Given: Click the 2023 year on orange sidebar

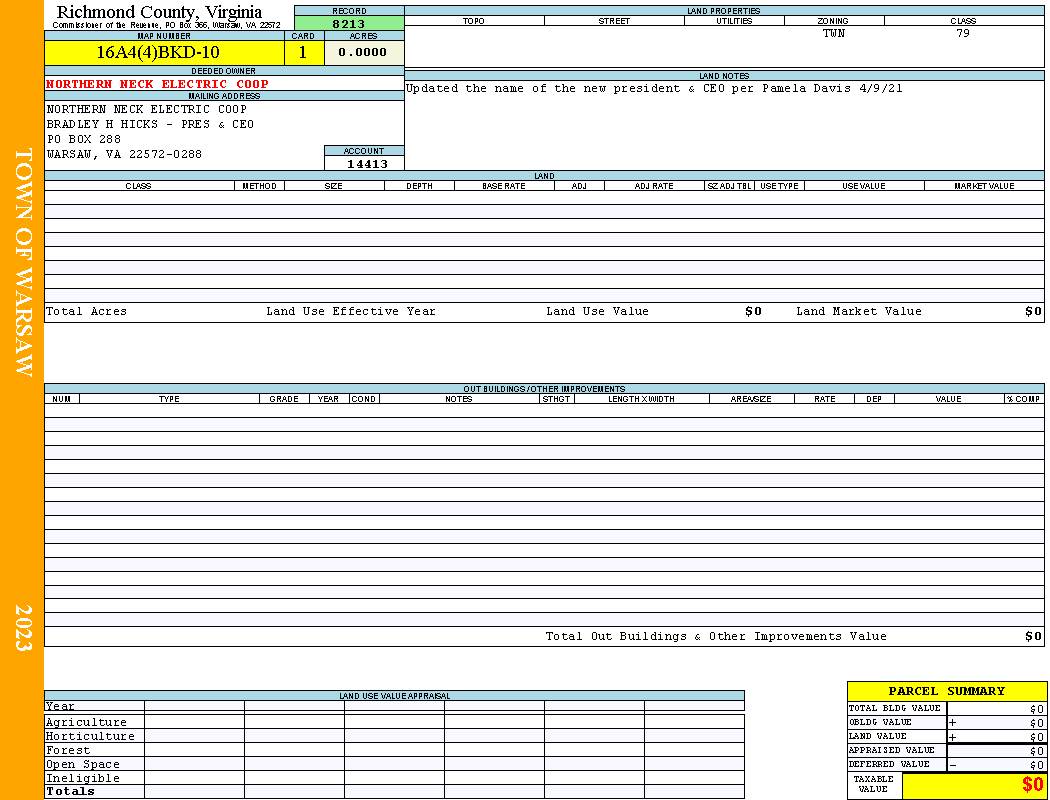Looking at the screenshot, I should pyautogui.click(x=23, y=628).
